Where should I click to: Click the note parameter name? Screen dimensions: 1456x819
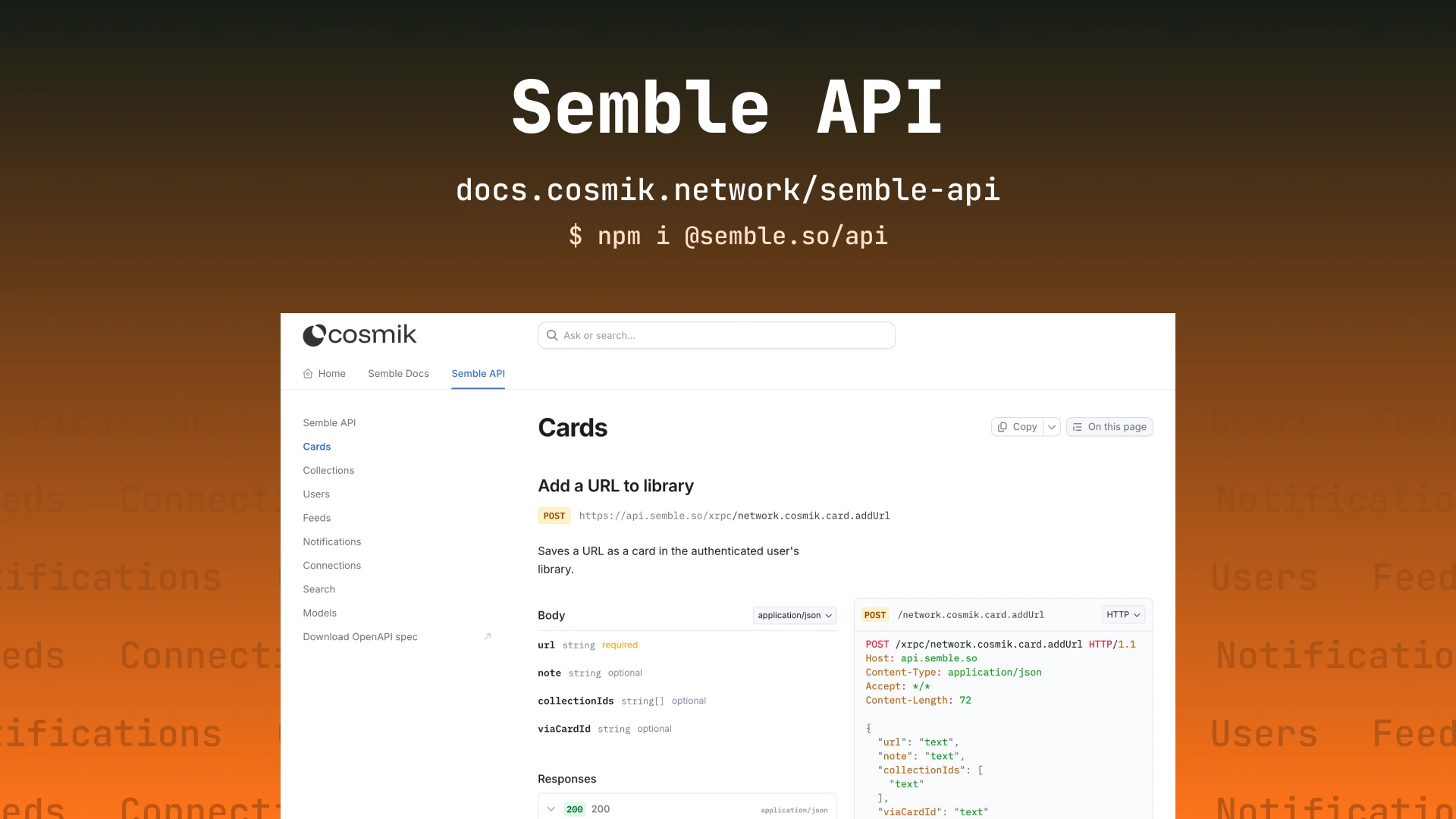pyautogui.click(x=550, y=673)
